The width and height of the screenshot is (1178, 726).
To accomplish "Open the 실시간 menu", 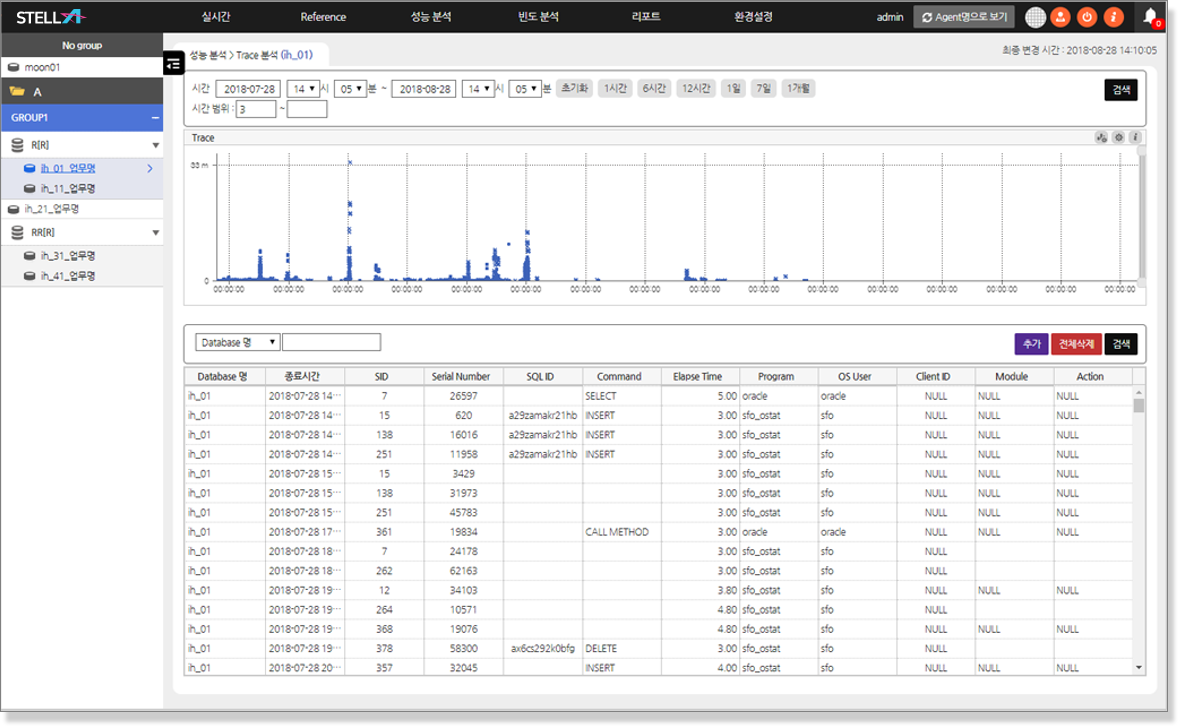I will 216,17.
